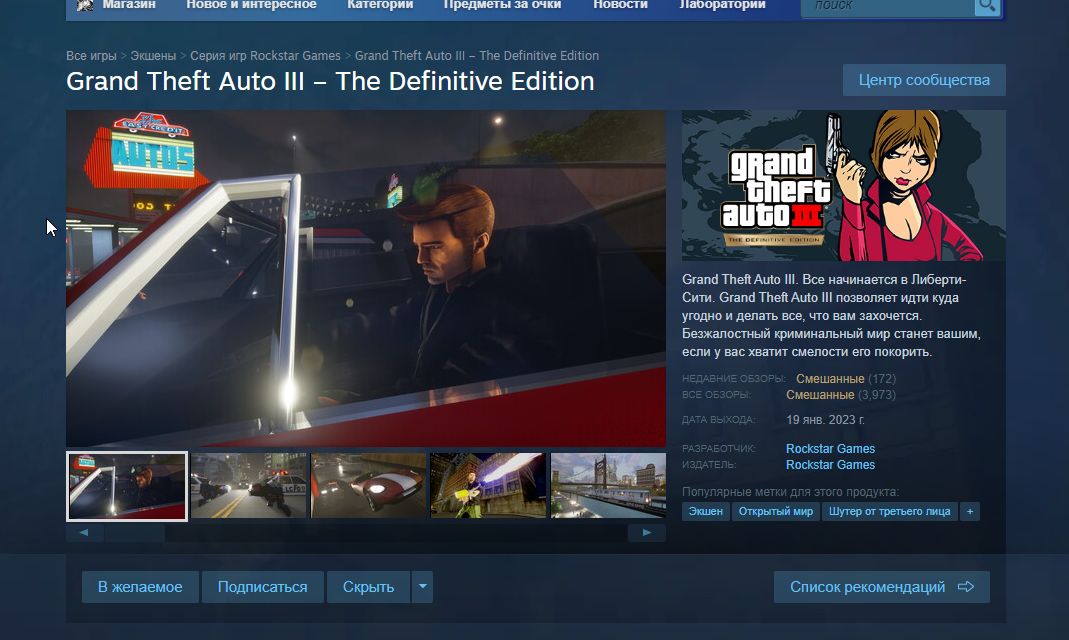The height and width of the screenshot is (640, 1069).
Task: Select the flamethrower character thumbnail
Action: tap(489, 486)
